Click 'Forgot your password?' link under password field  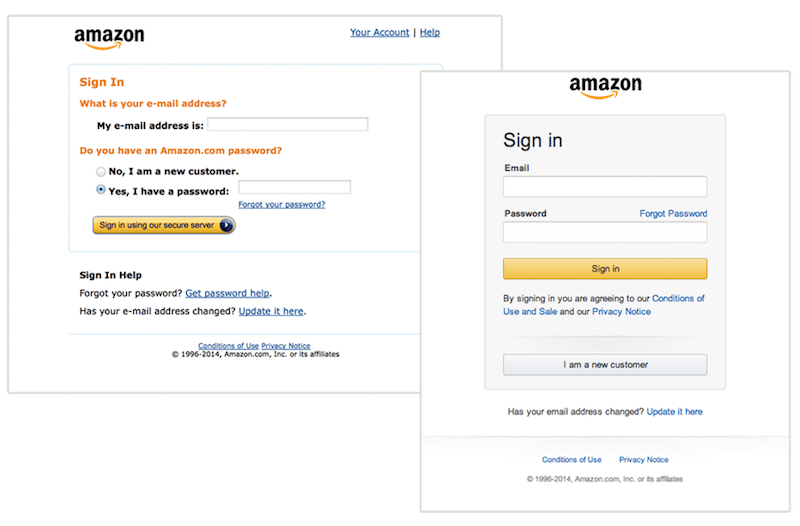click(x=282, y=205)
